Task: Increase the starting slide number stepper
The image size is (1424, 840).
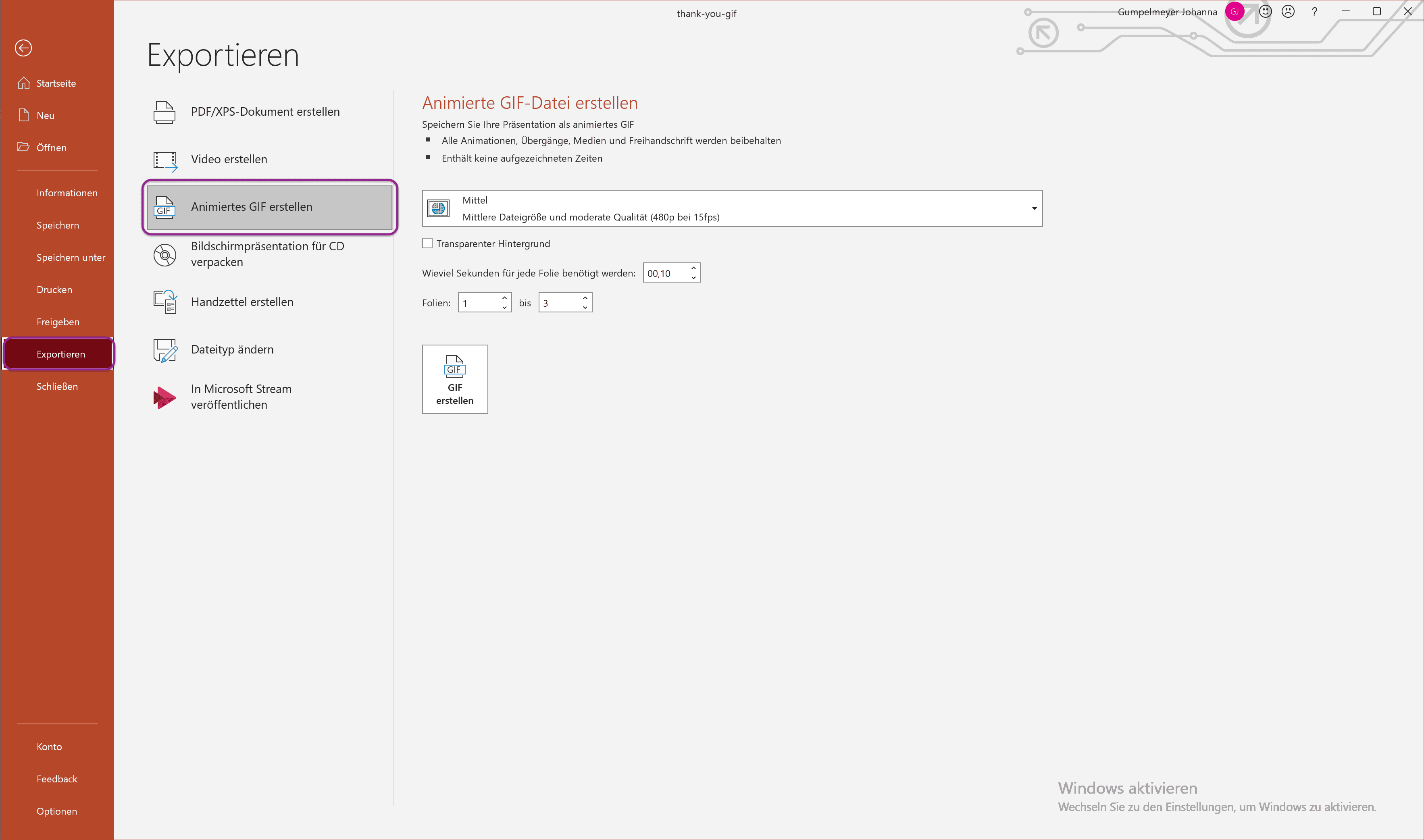Action: click(504, 298)
